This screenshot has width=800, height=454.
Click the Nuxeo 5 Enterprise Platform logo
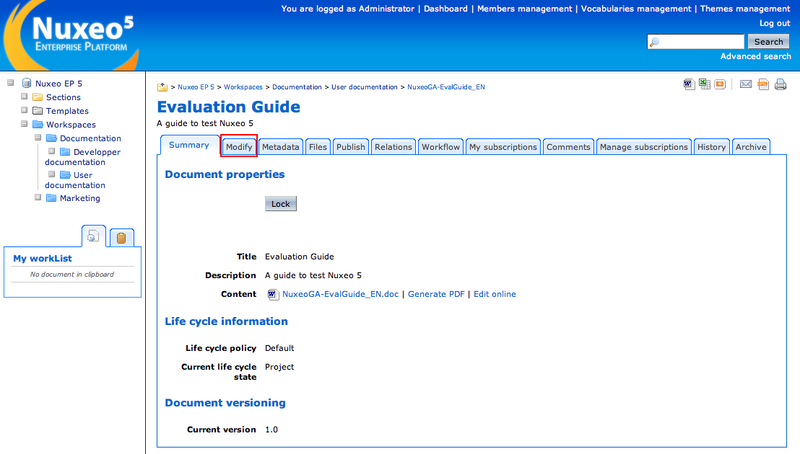point(71,35)
